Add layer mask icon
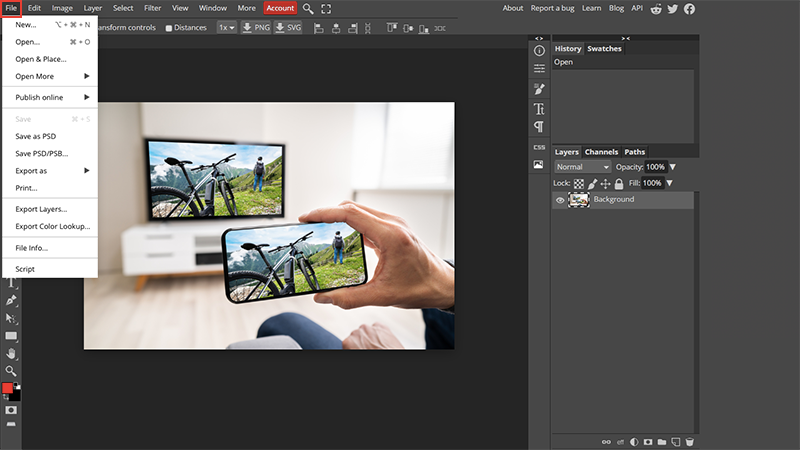800x450 pixels. (x=648, y=442)
